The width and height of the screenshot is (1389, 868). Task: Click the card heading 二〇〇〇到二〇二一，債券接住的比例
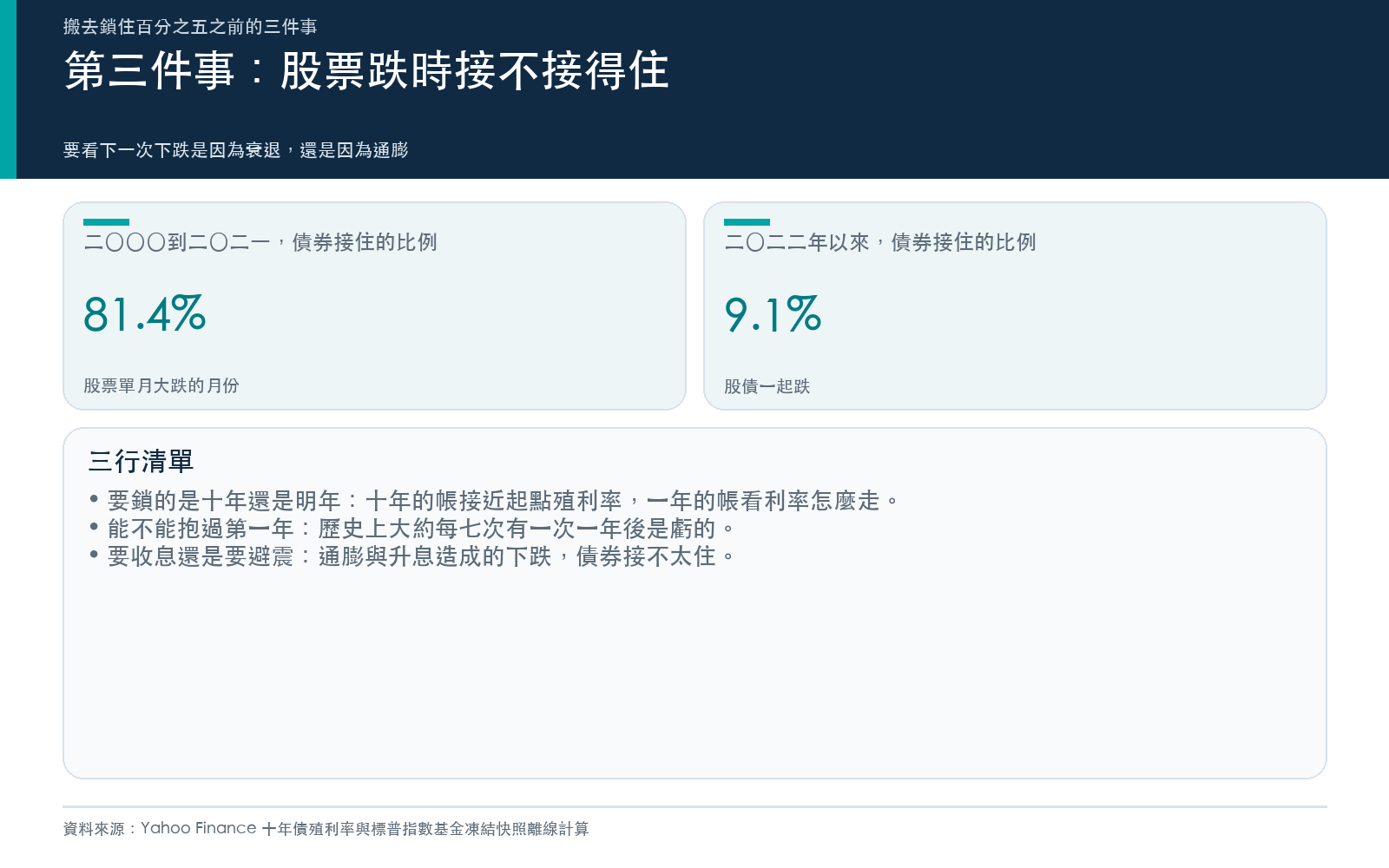[x=260, y=242]
